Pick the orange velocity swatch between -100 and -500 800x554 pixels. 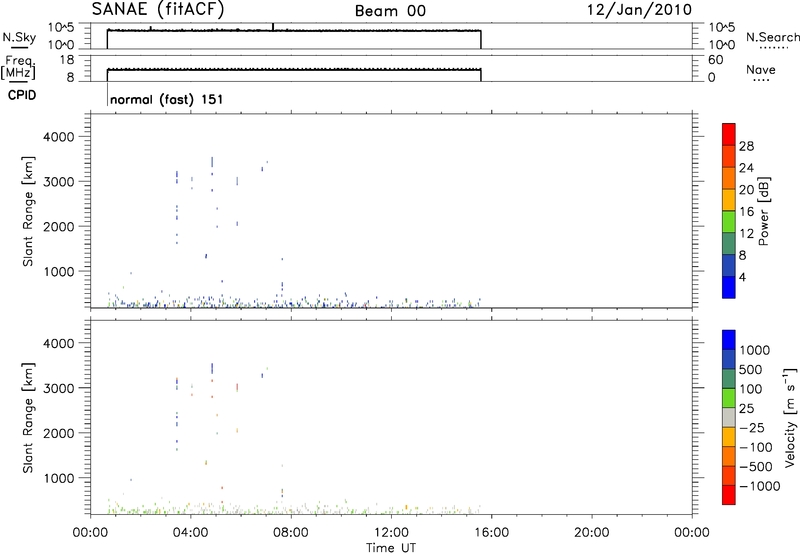coord(729,456)
